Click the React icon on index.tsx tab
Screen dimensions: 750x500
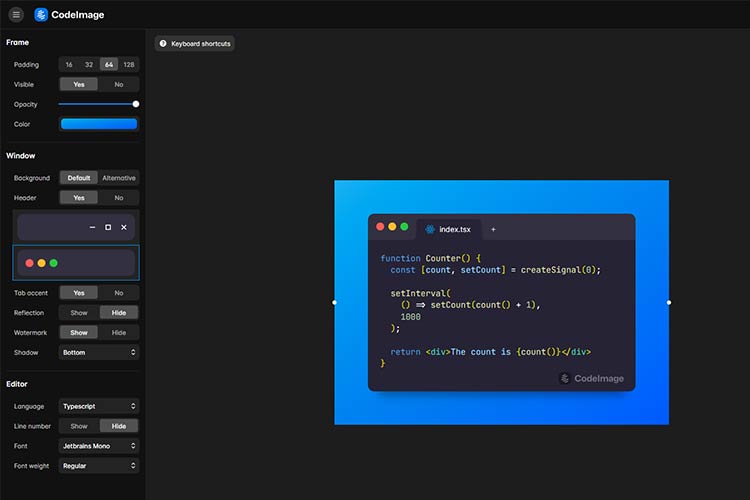[430, 229]
